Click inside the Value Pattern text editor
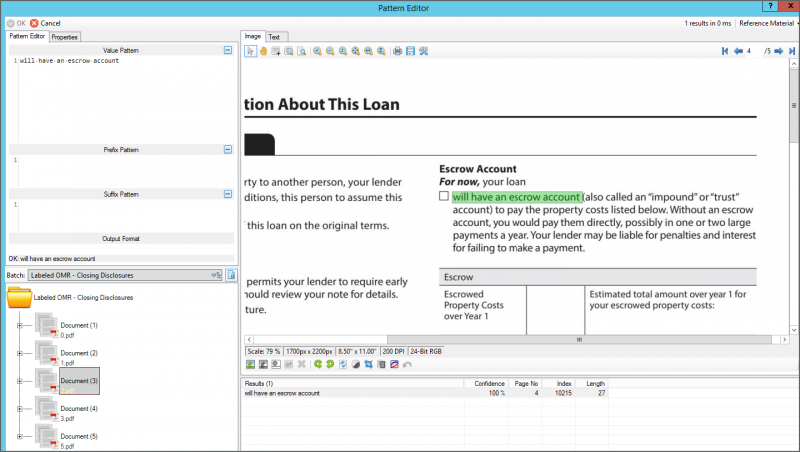Viewport: 800px width, 452px height. [x=127, y=99]
